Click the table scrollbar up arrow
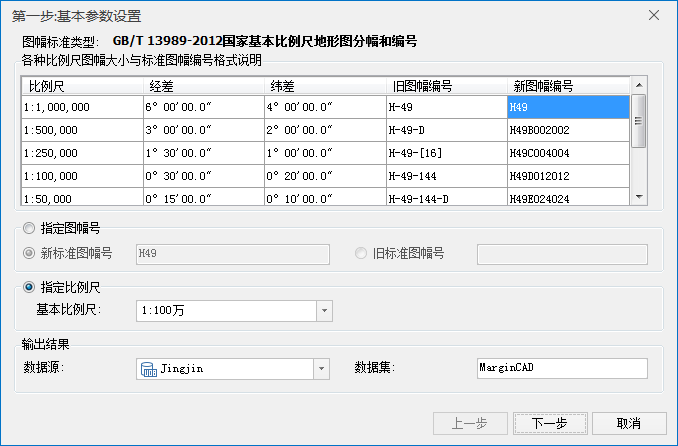 click(639, 86)
